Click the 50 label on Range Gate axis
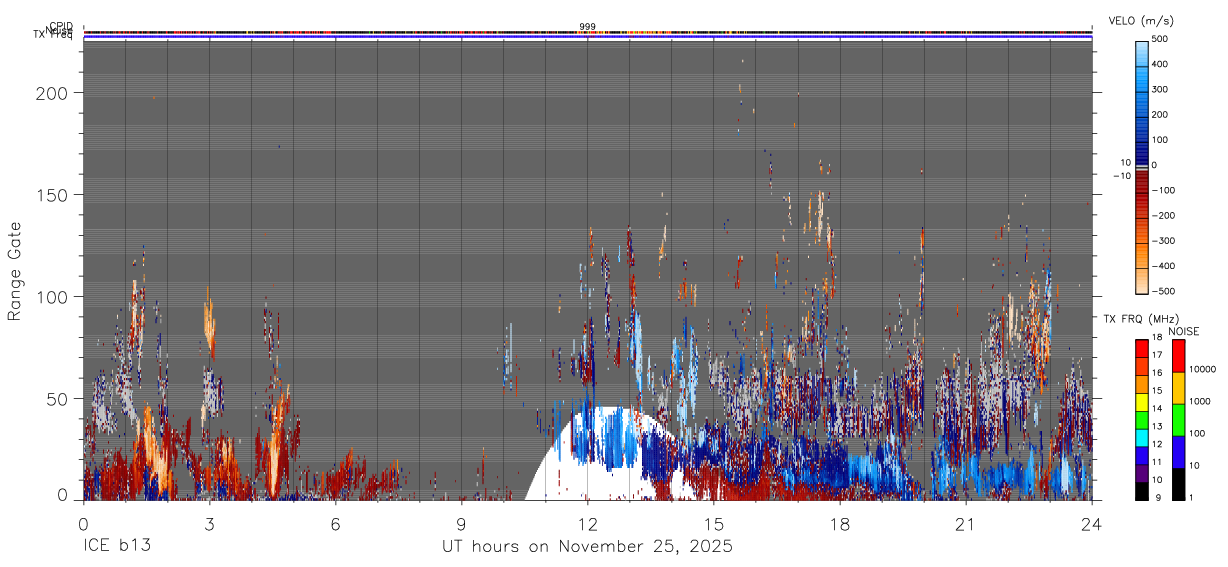1228x567 pixels. (59, 399)
